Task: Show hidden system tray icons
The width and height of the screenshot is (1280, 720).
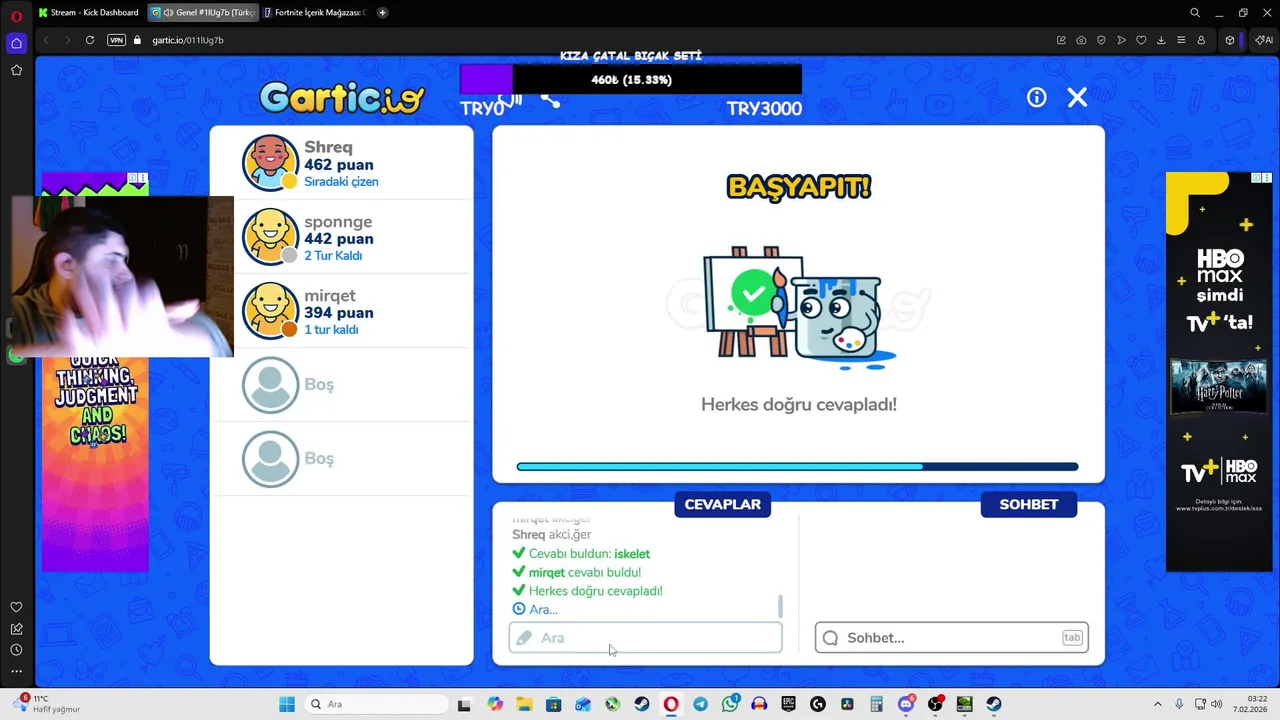Action: 1158,704
